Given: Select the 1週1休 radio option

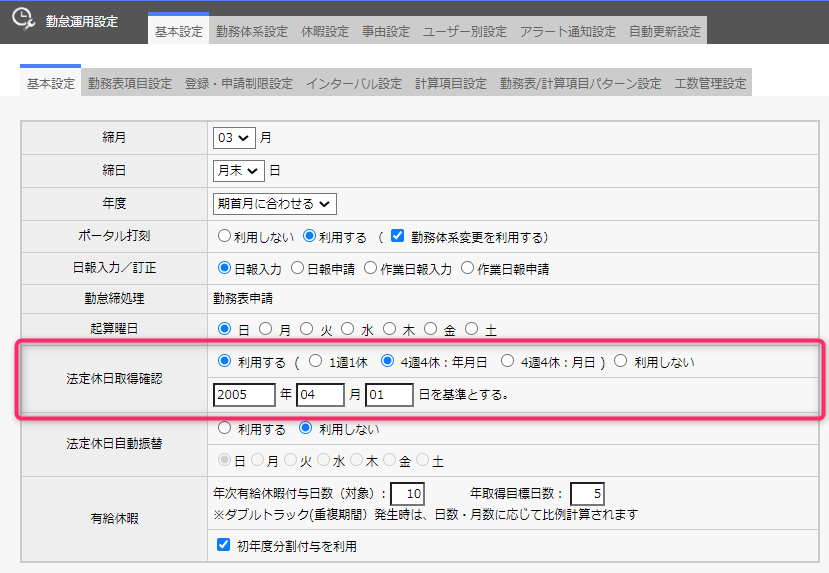Looking at the screenshot, I should coord(315,362).
